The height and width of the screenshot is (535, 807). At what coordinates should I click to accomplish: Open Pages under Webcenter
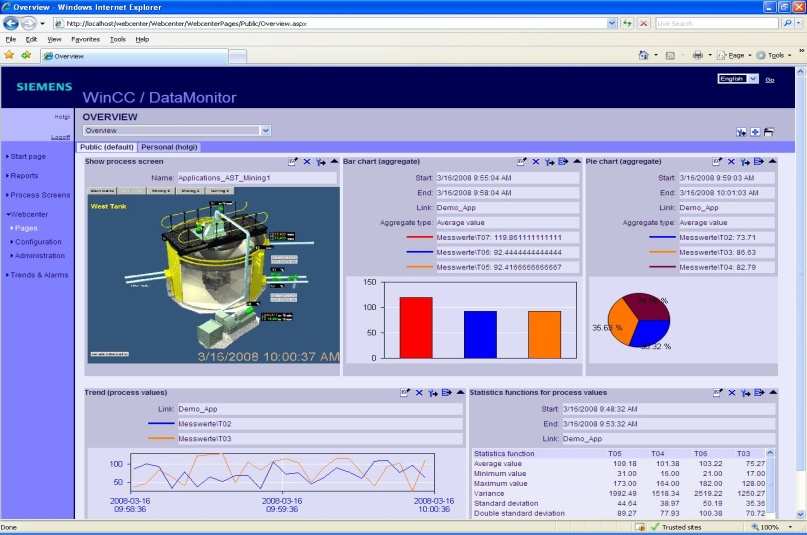[x=26, y=228]
